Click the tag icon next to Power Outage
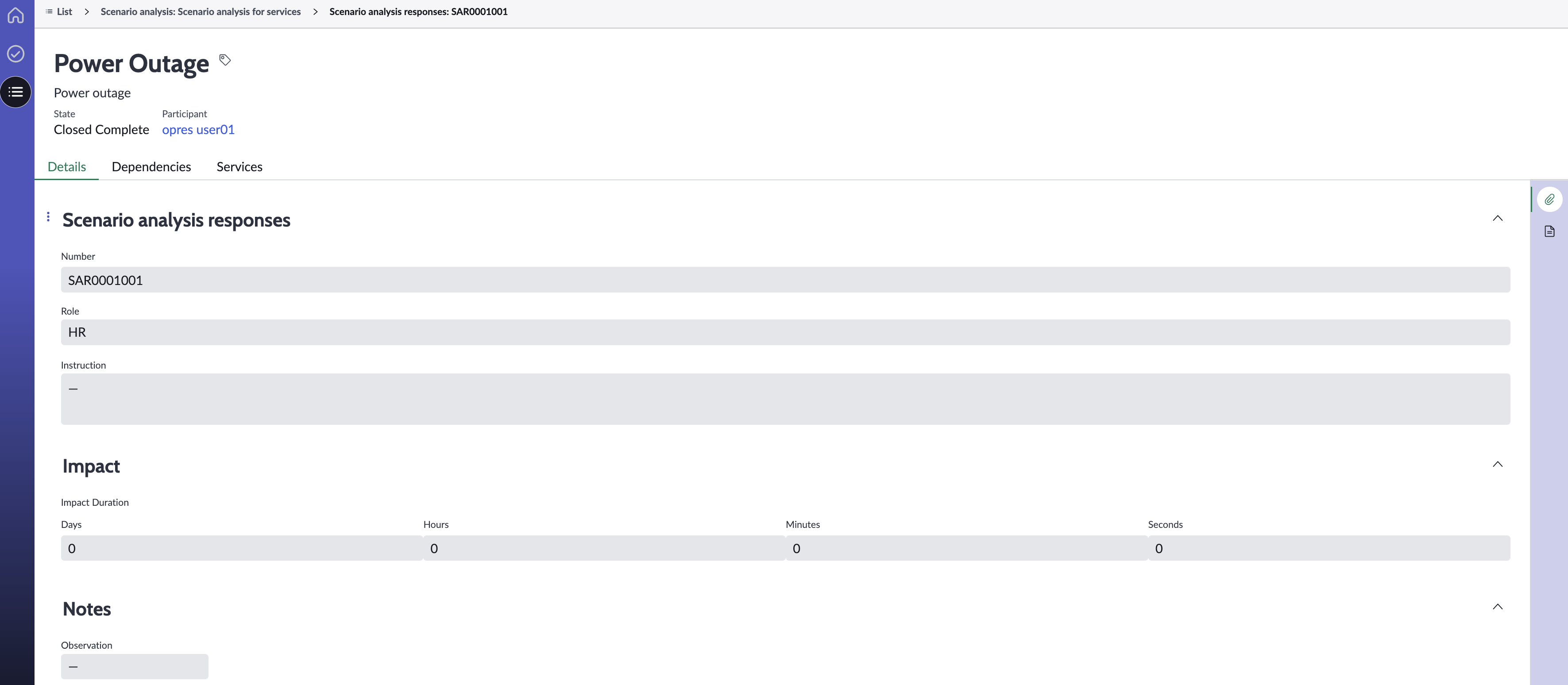 [224, 60]
